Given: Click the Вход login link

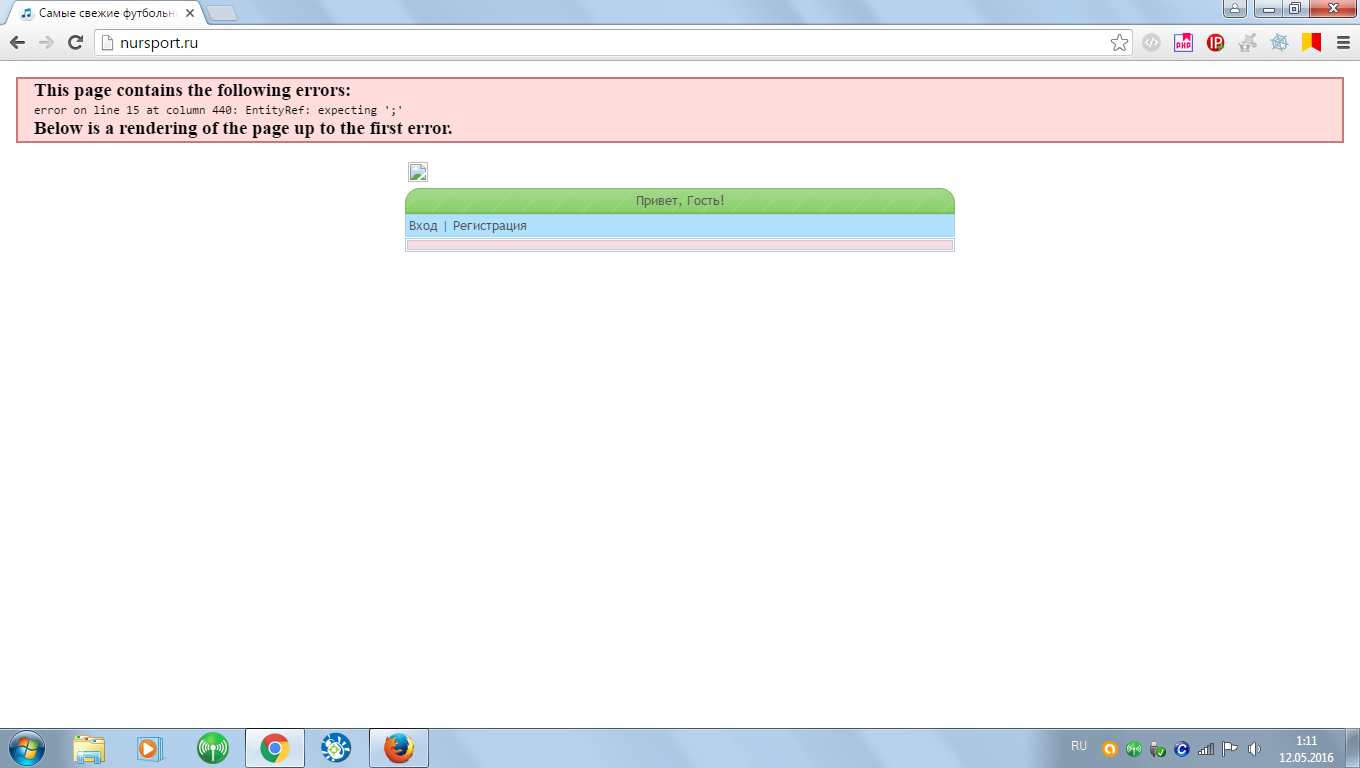Looking at the screenshot, I should (x=423, y=226).
